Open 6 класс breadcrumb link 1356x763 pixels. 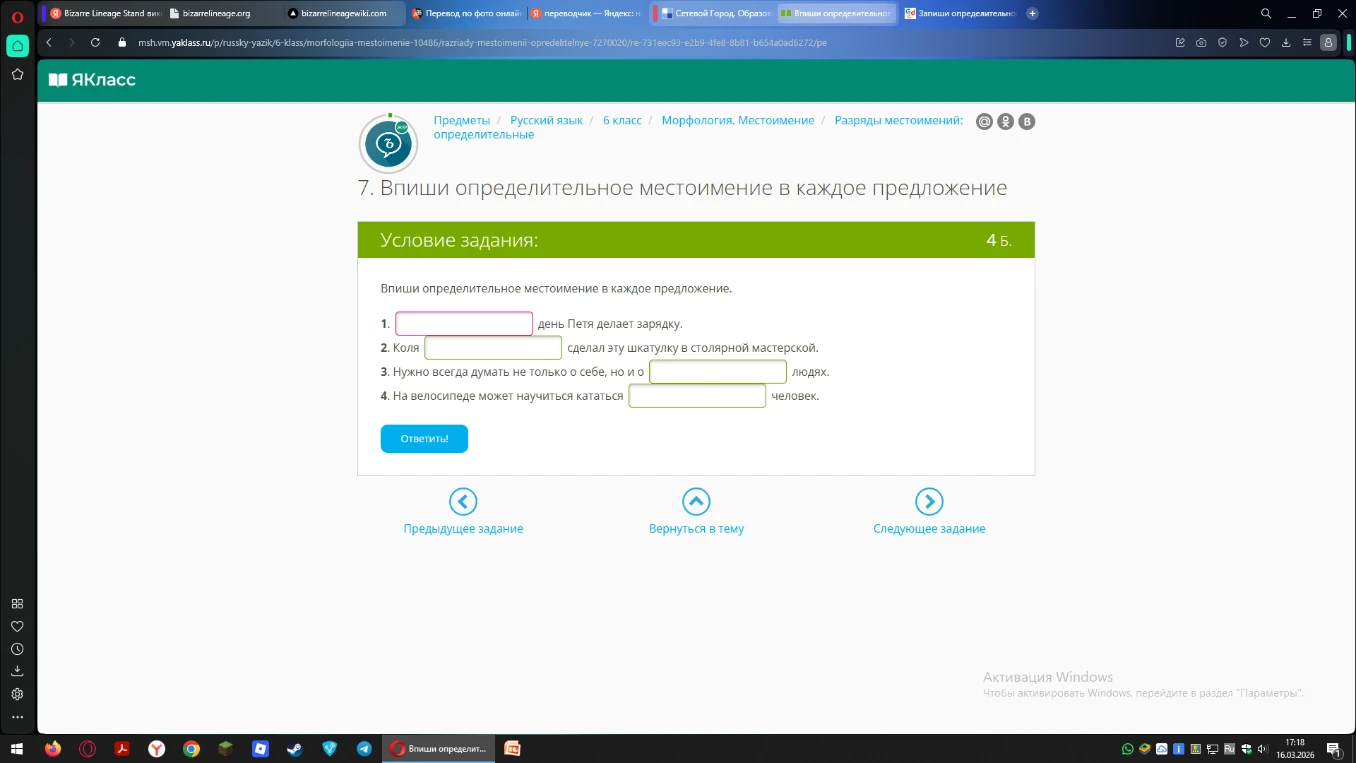[622, 120]
